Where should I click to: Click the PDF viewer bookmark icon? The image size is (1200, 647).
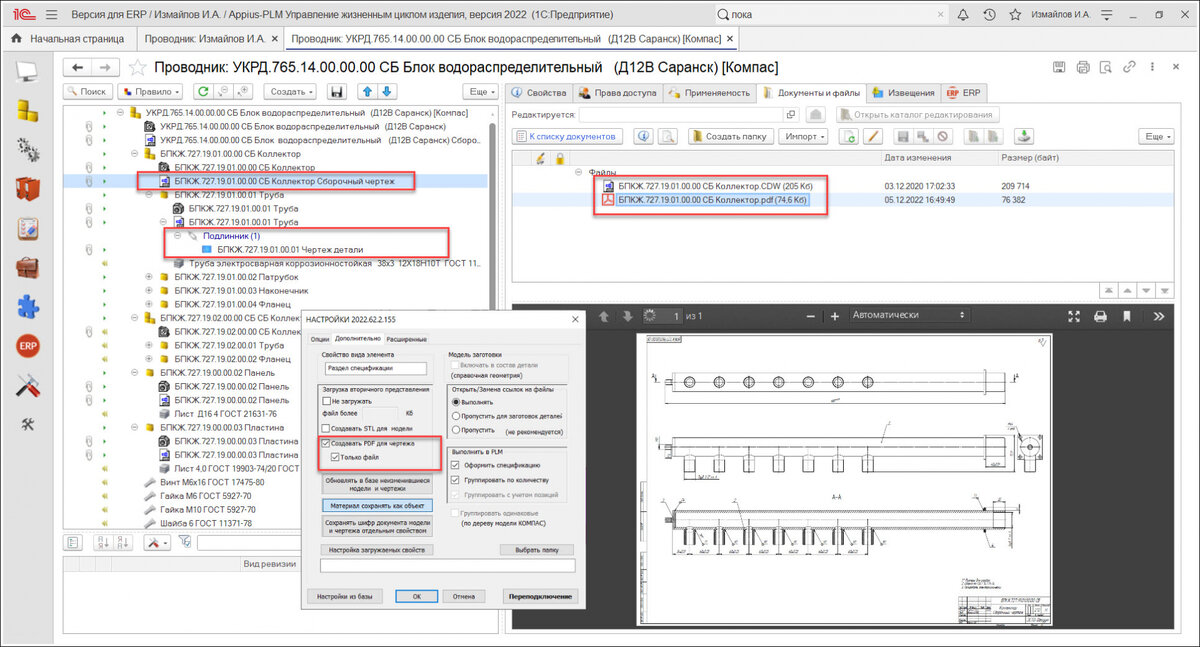click(x=1126, y=316)
